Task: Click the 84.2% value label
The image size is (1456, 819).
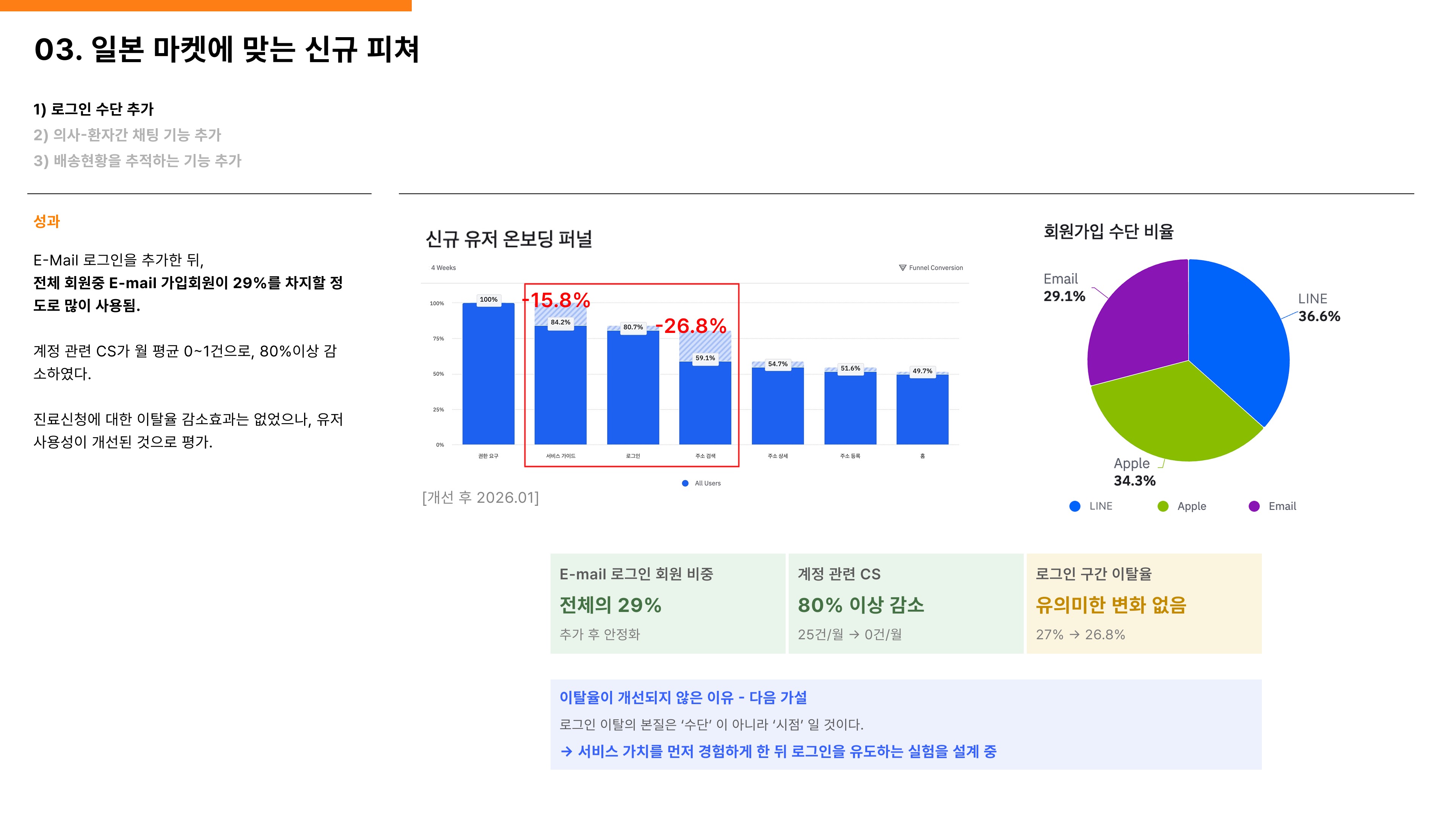Action: pyautogui.click(x=560, y=322)
